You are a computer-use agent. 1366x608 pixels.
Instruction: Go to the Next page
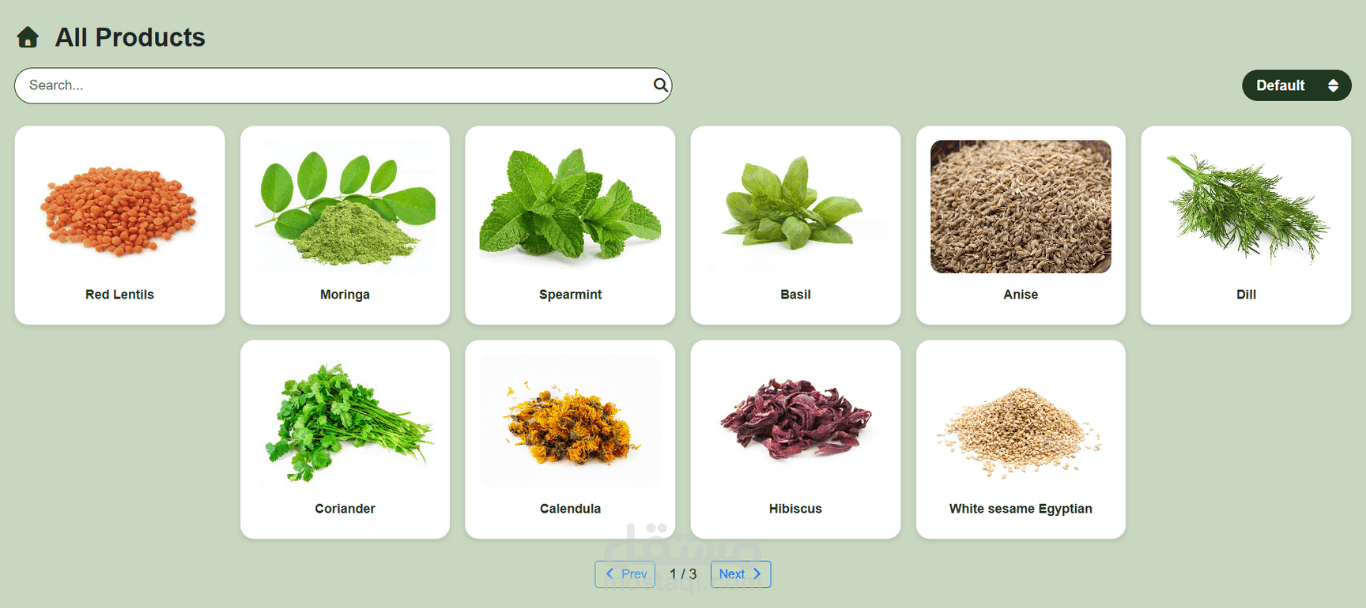pos(741,574)
